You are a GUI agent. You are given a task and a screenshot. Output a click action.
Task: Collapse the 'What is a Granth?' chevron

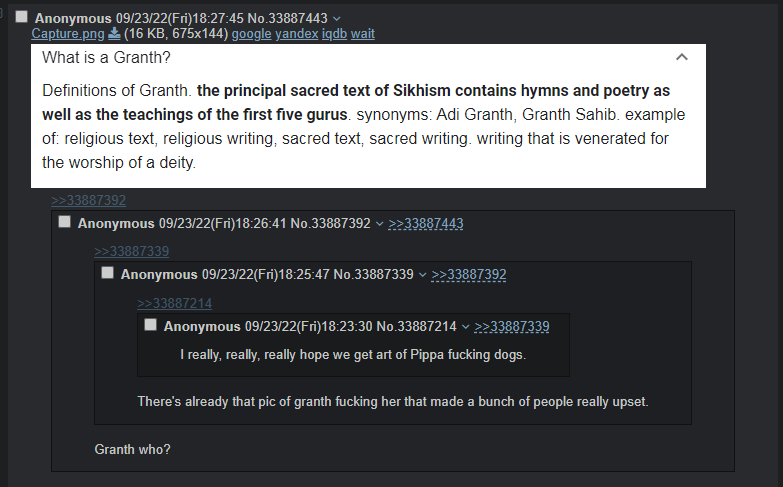pos(682,57)
